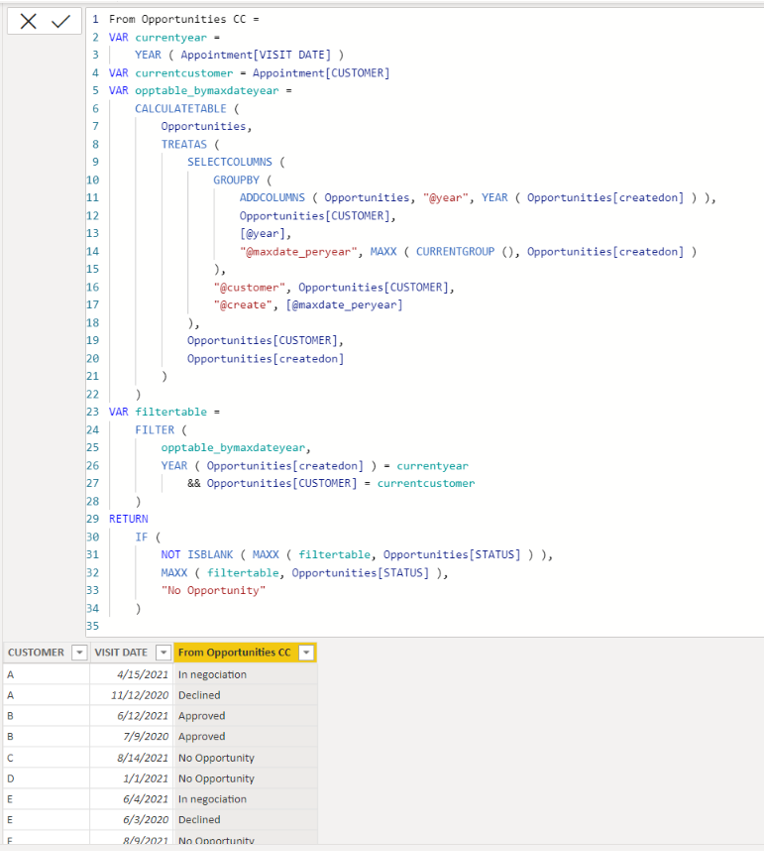764x851 pixels.
Task: Click ISBLANK function on line 31
Action: pos(210,555)
